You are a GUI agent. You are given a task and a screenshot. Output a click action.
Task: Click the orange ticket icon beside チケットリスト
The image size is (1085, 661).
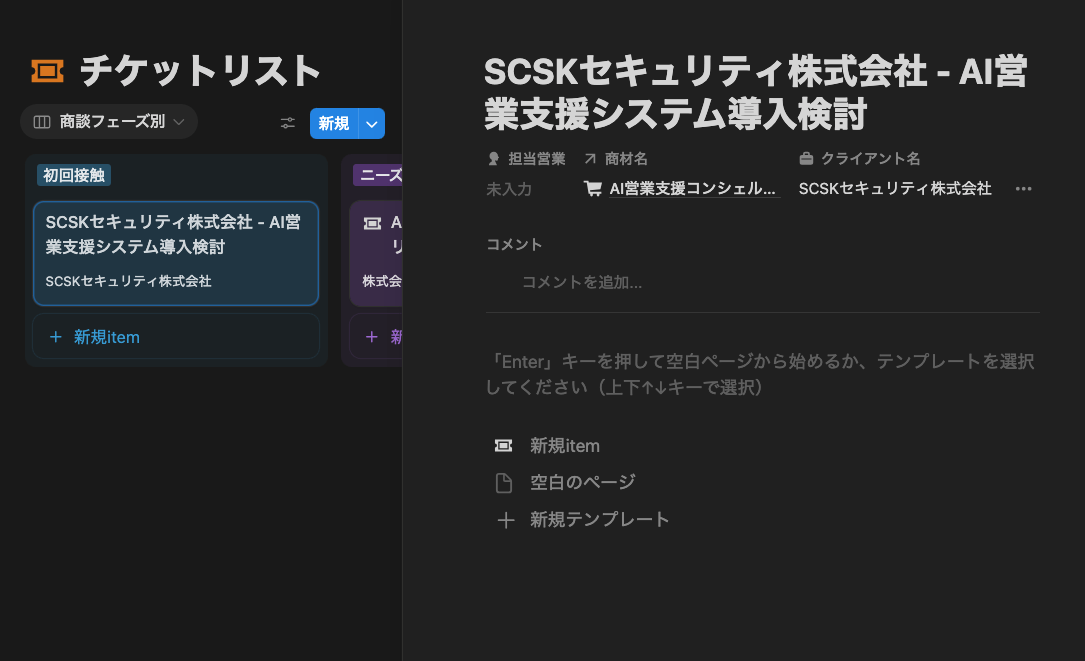48,71
